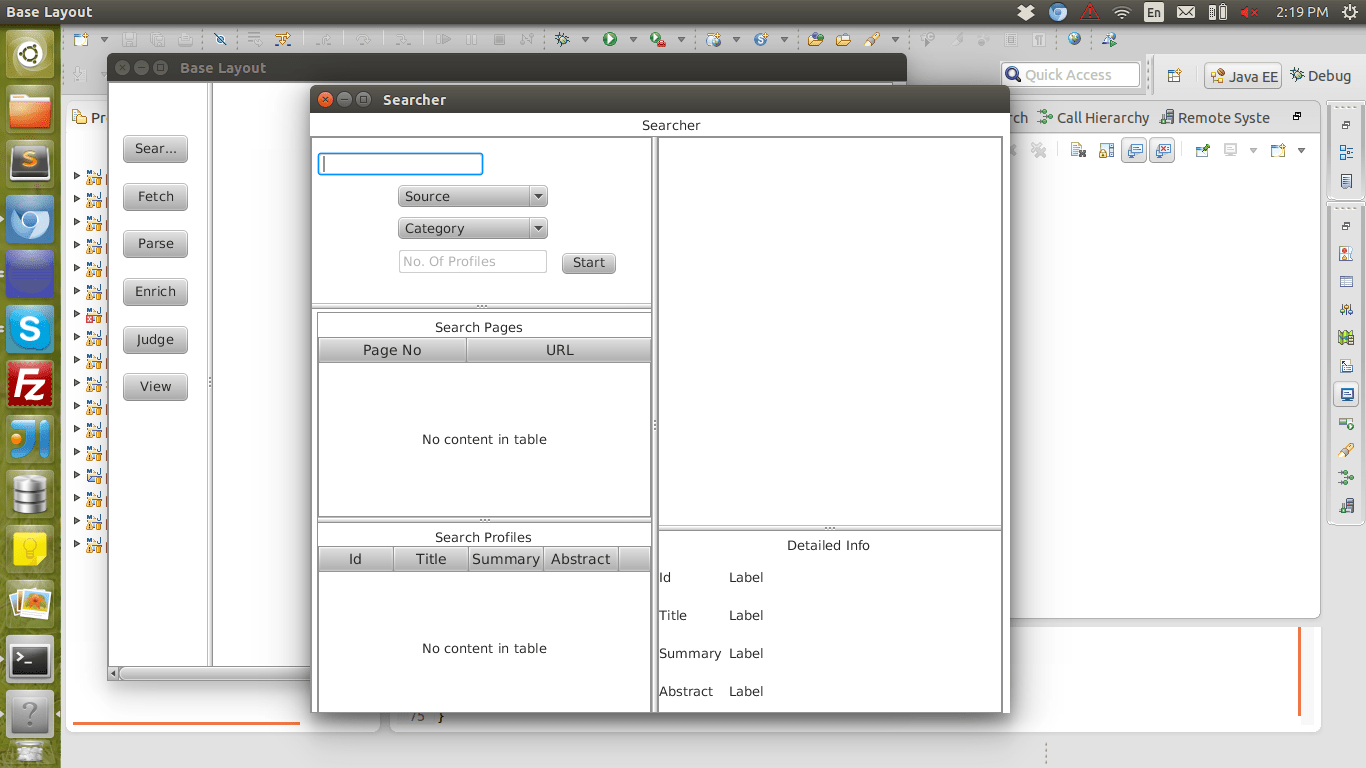Toggle Show Console When Standard Out Changes

tap(1133, 150)
